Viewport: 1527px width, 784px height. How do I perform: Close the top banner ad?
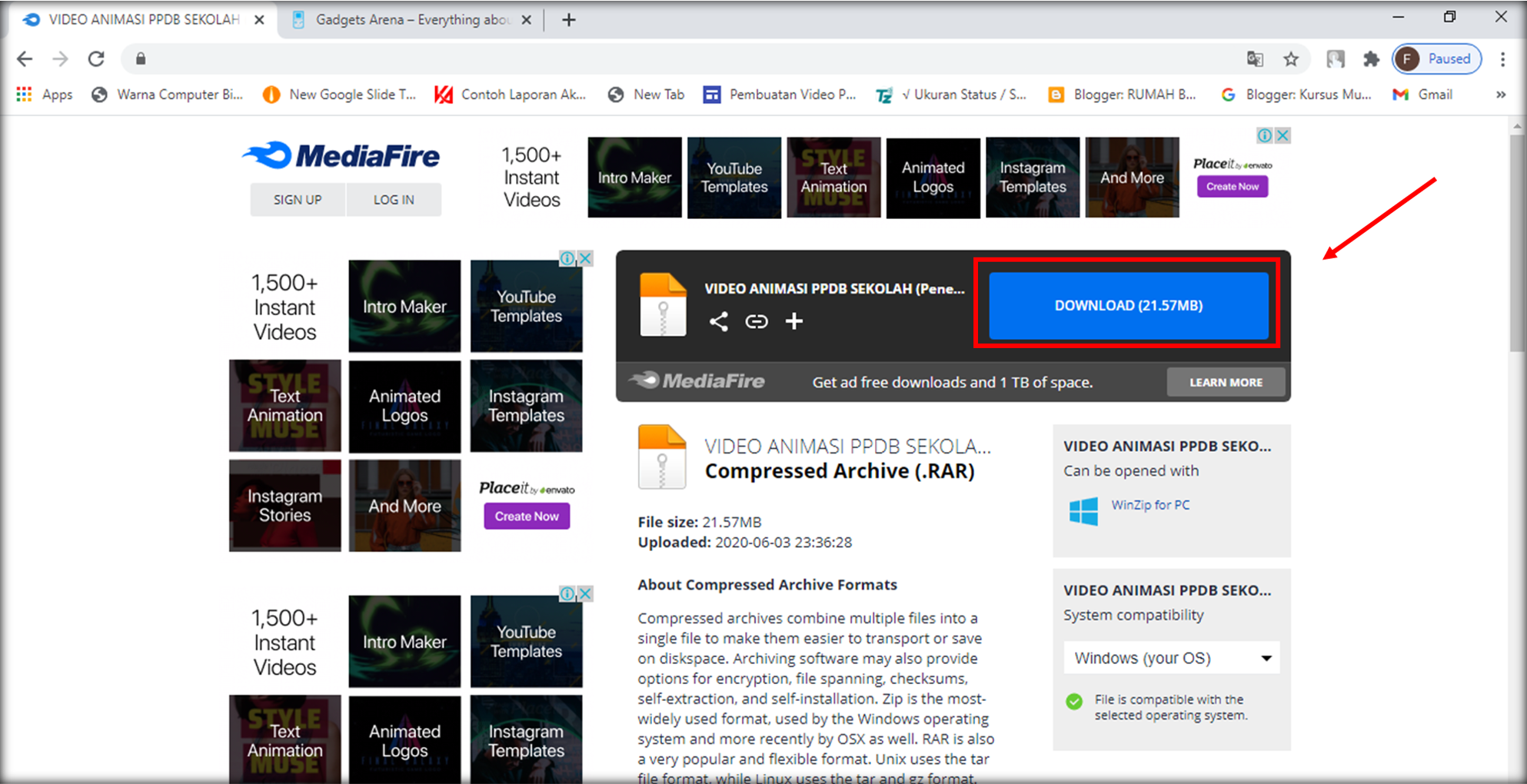coord(1282,135)
